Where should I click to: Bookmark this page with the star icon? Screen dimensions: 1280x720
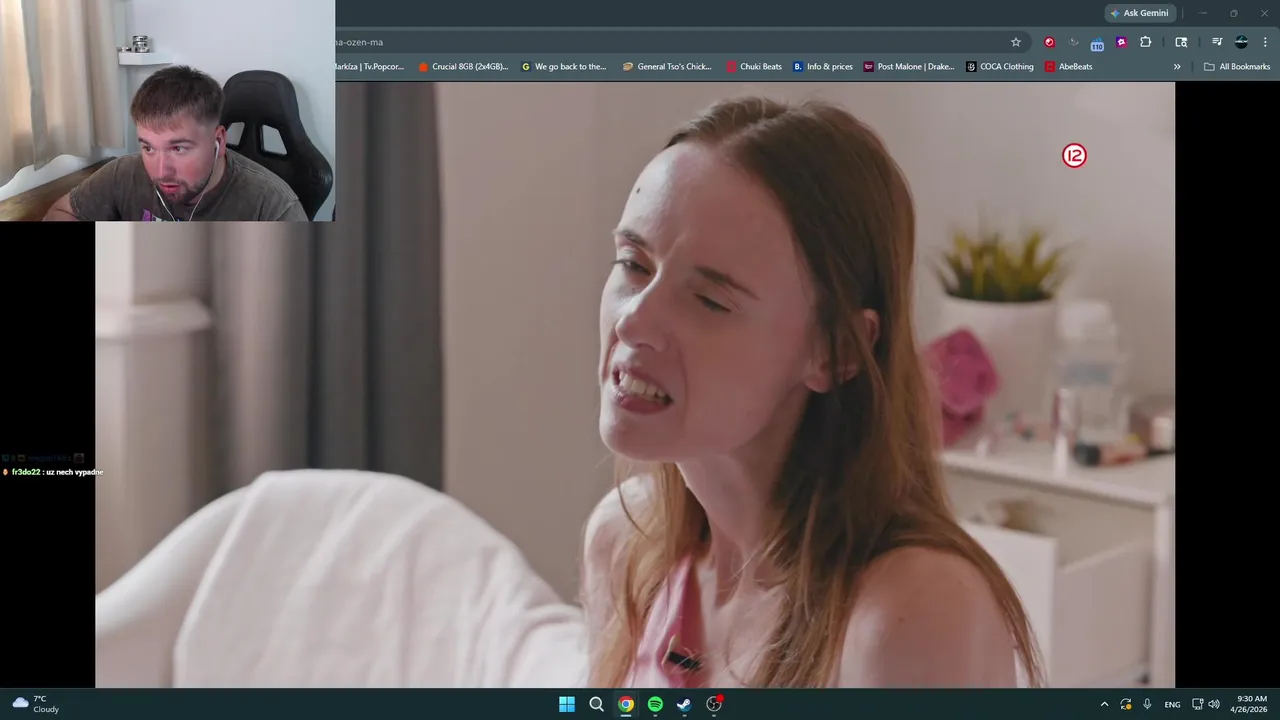point(1016,42)
